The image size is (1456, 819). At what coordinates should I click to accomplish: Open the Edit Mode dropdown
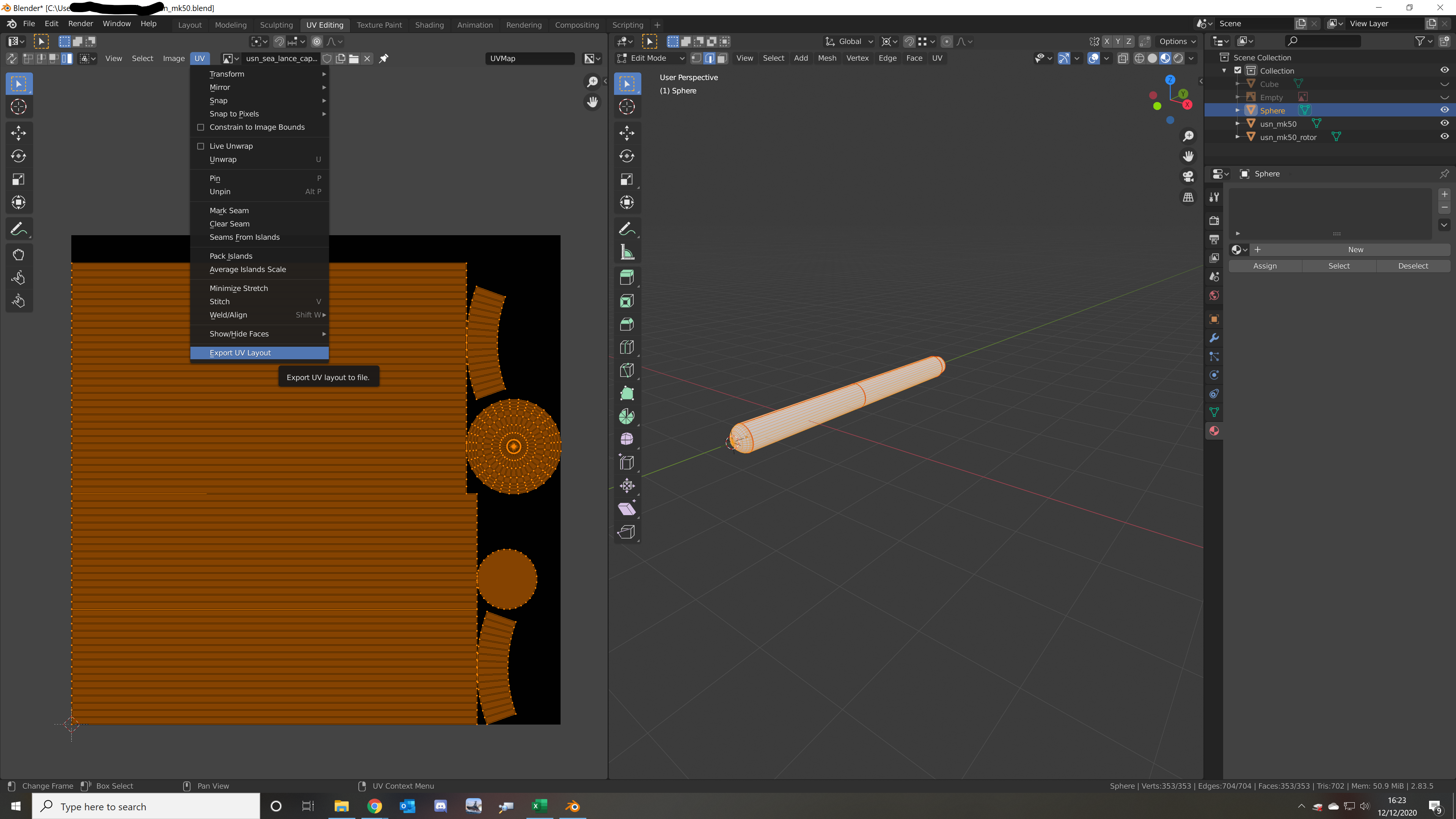pos(651,58)
